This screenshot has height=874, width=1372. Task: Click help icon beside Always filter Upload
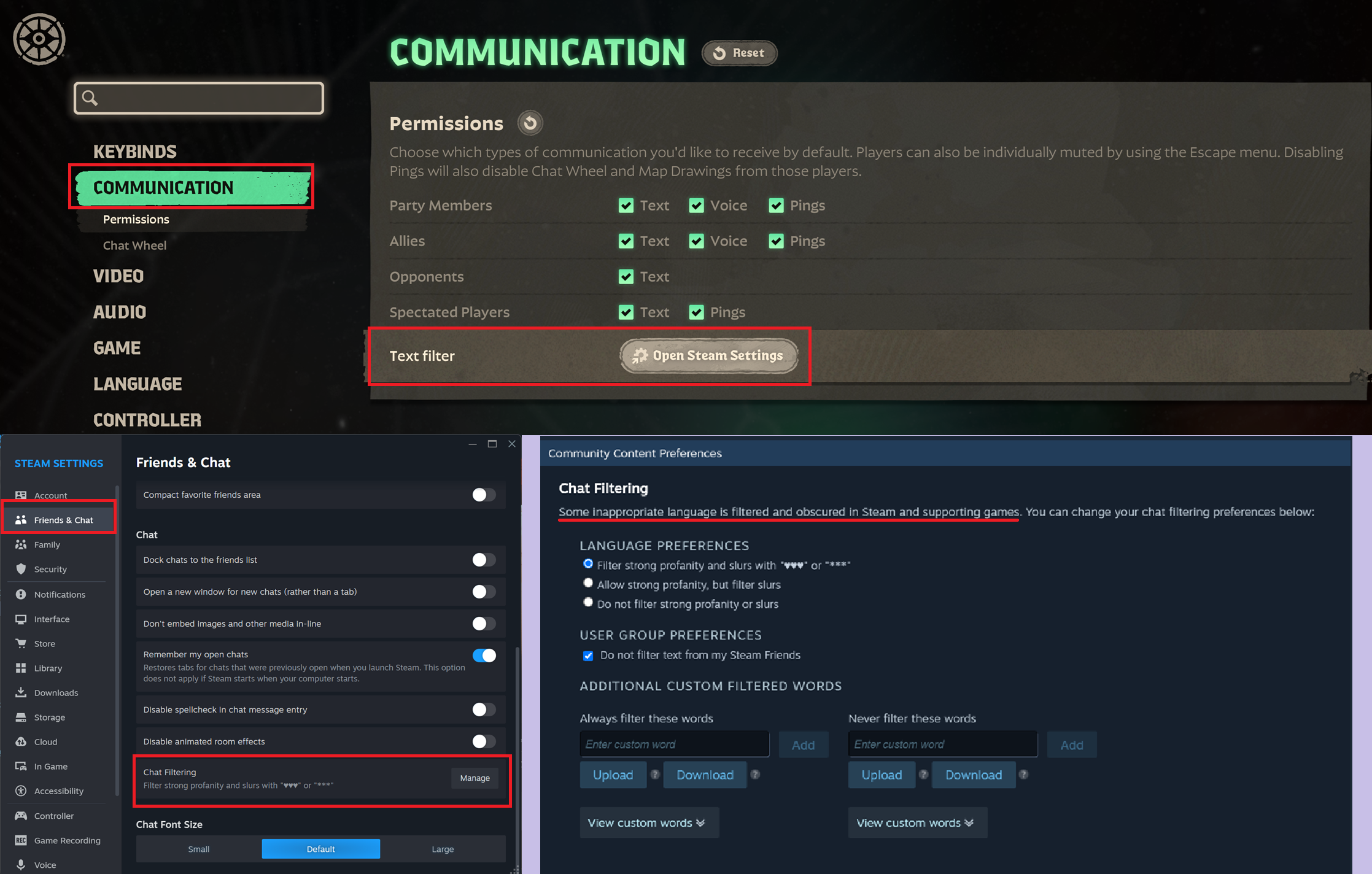[x=655, y=775]
